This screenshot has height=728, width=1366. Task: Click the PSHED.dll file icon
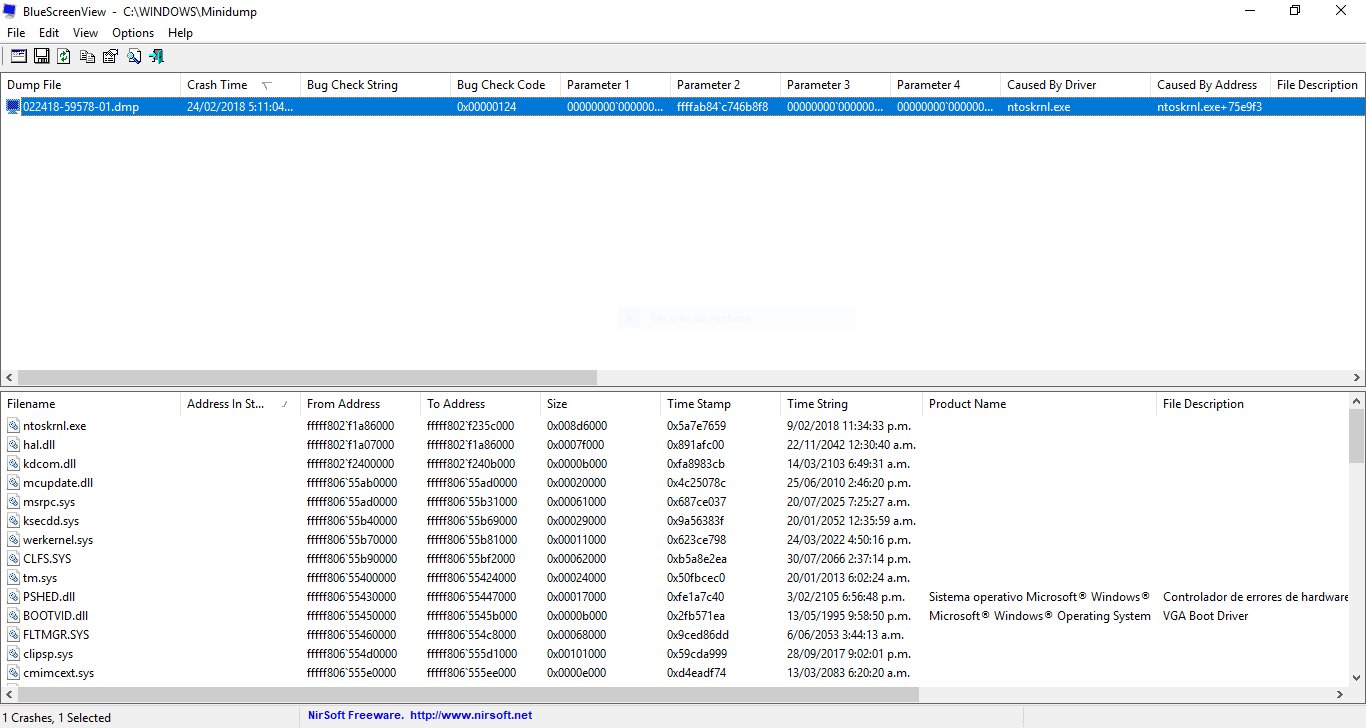click(13, 597)
